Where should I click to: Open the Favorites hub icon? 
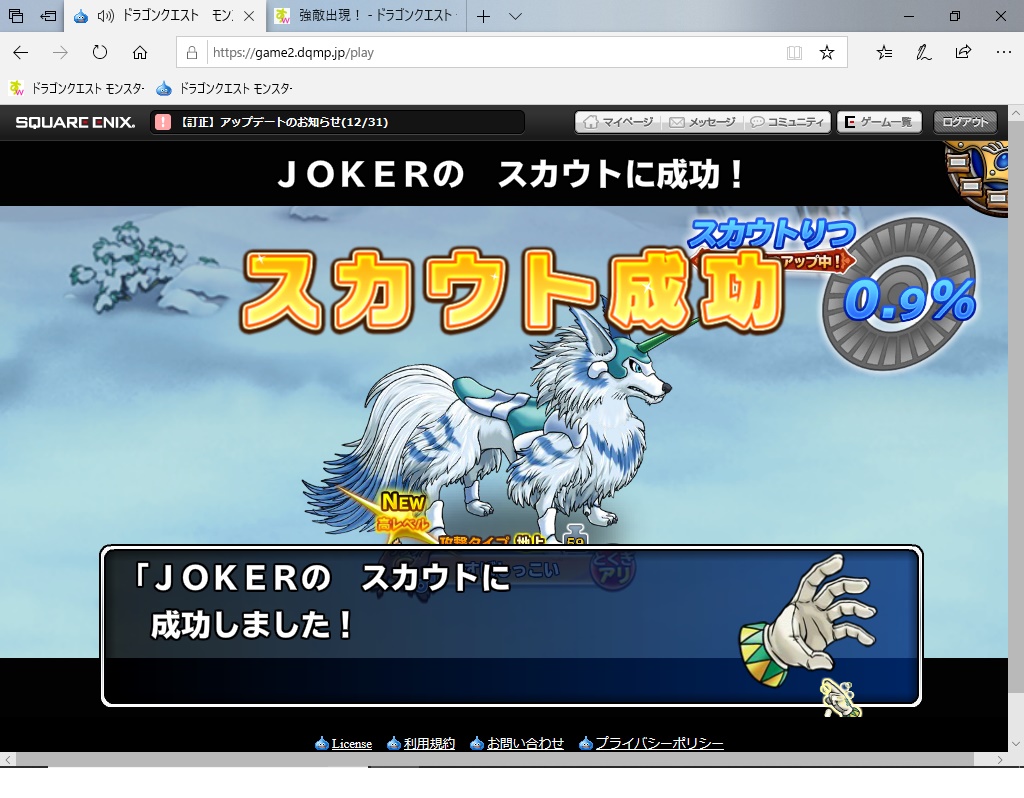(x=884, y=52)
